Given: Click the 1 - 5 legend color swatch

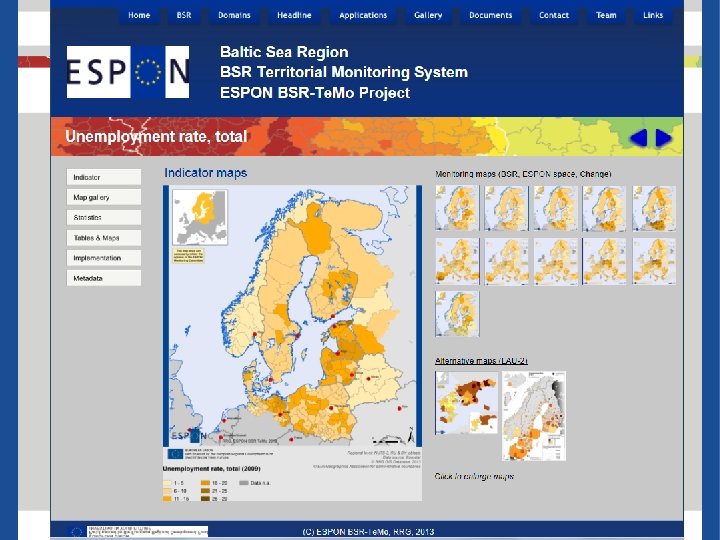Looking at the screenshot, I should click(167, 483).
